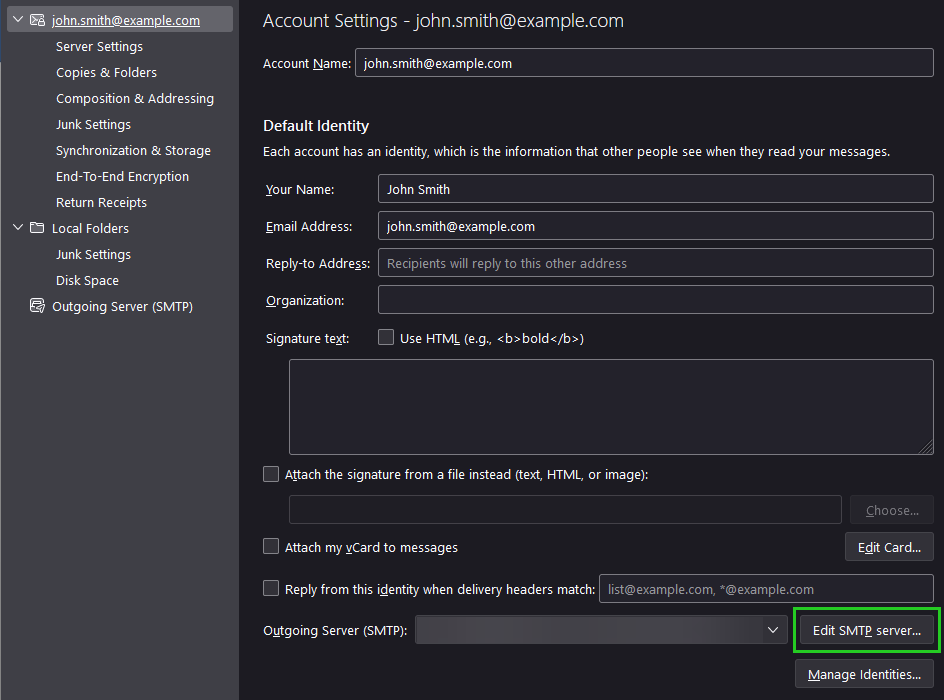Check Attach the signature from a file

(x=271, y=474)
